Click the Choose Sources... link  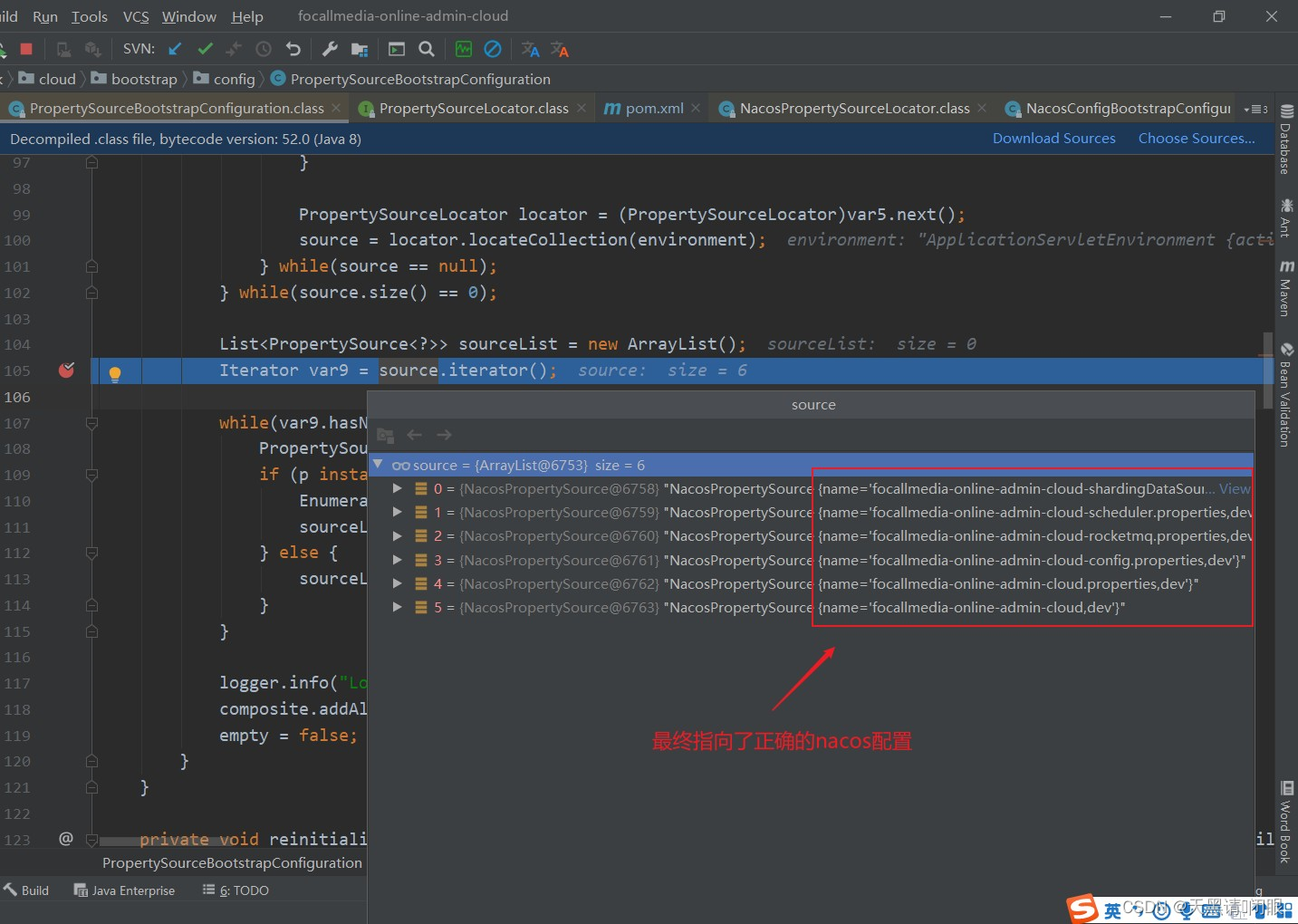1197,139
